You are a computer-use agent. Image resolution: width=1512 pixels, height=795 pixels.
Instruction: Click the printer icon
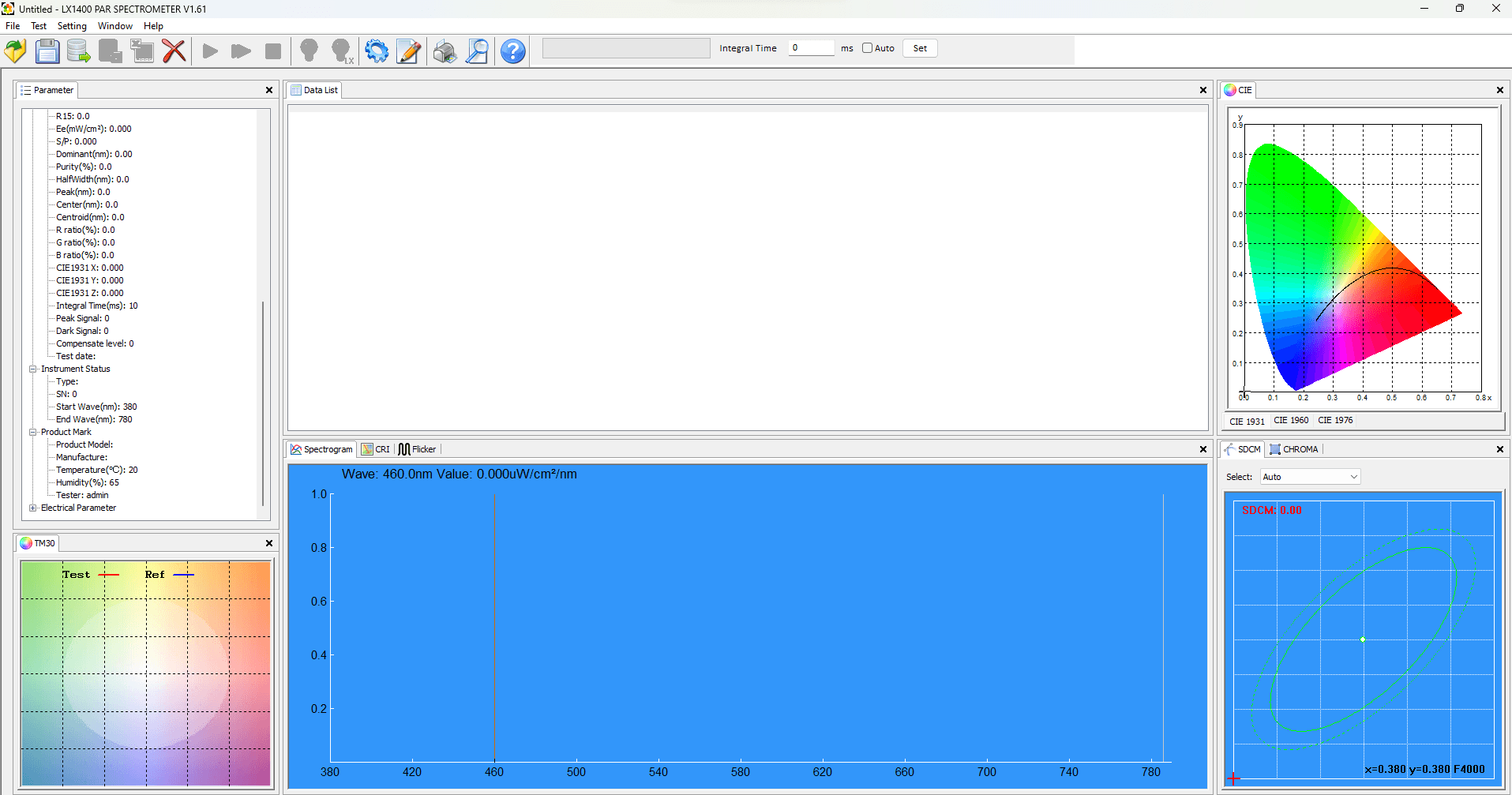445,51
